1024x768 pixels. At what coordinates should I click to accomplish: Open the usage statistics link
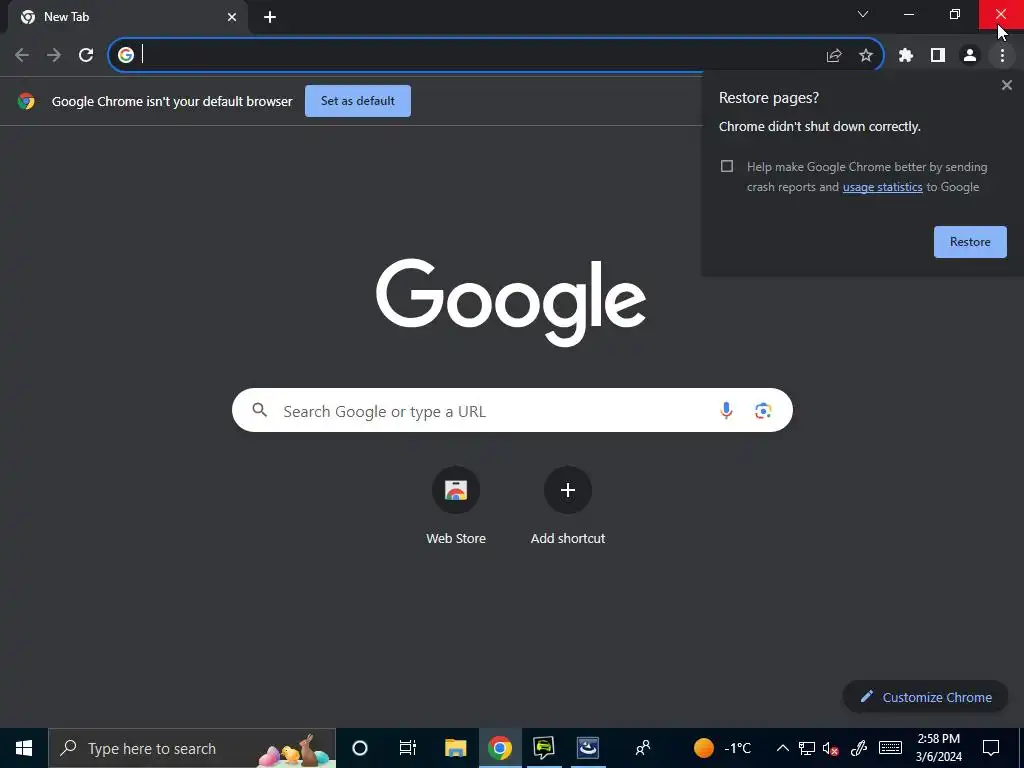[882, 187]
